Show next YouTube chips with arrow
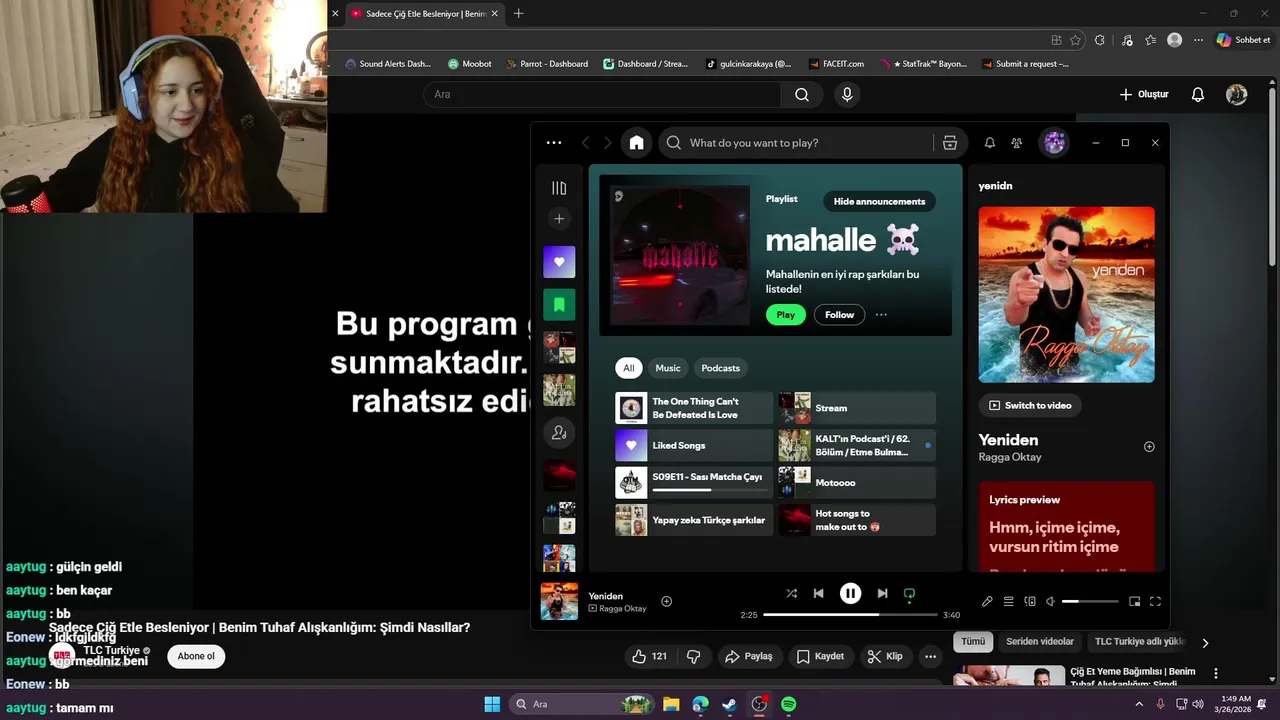1280x720 pixels. (x=1205, y=643)
